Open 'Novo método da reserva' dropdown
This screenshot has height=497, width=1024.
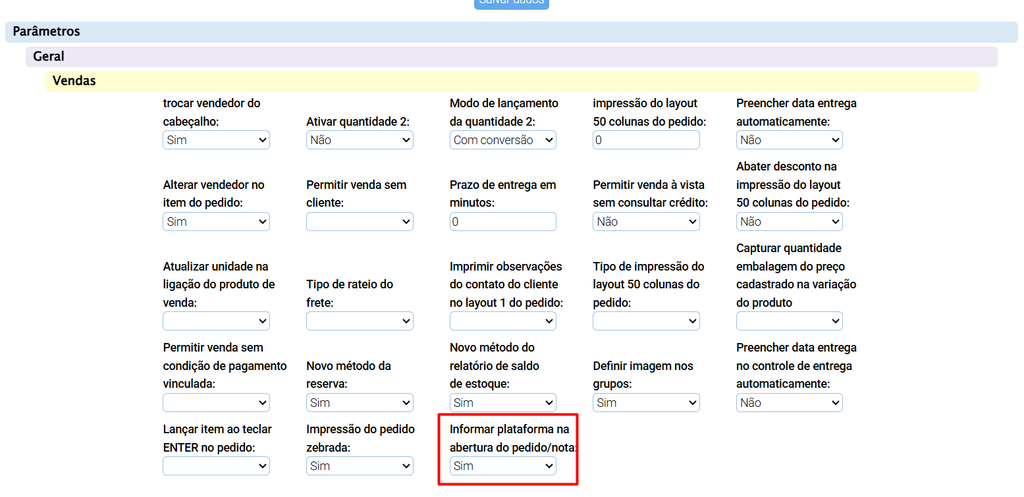360,402
